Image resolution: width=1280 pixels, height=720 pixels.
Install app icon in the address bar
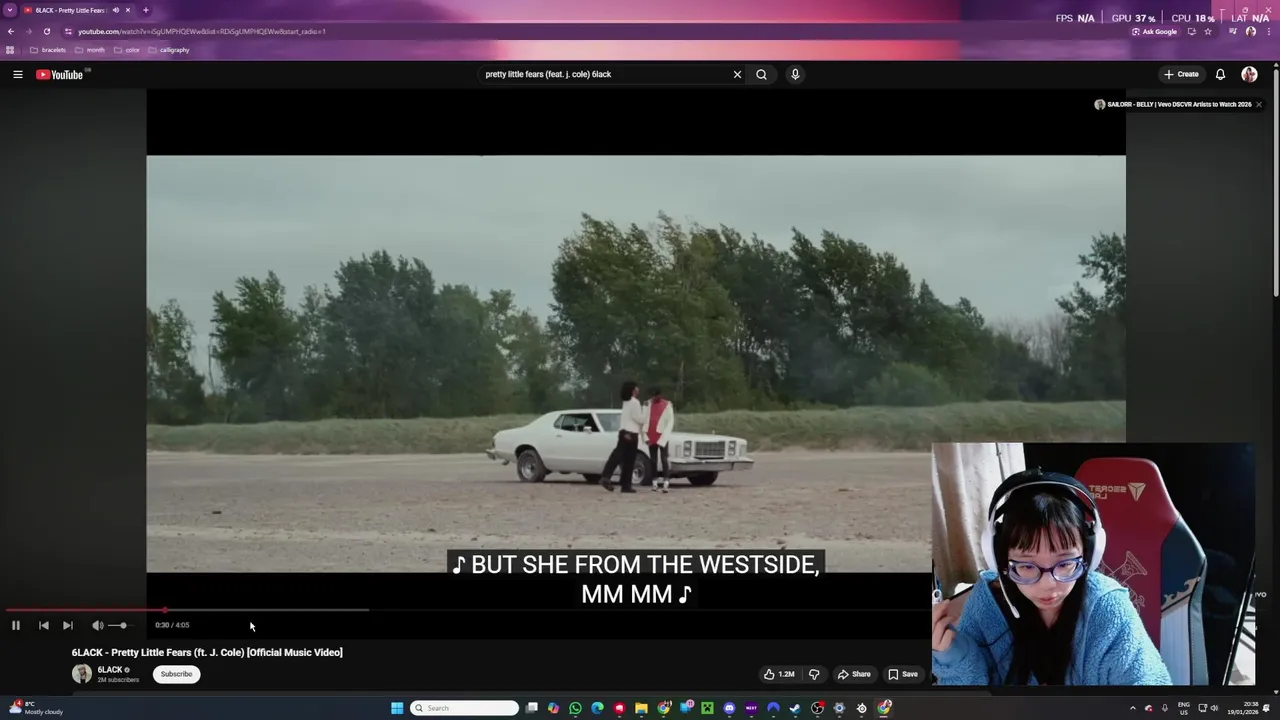(1191, 31)
